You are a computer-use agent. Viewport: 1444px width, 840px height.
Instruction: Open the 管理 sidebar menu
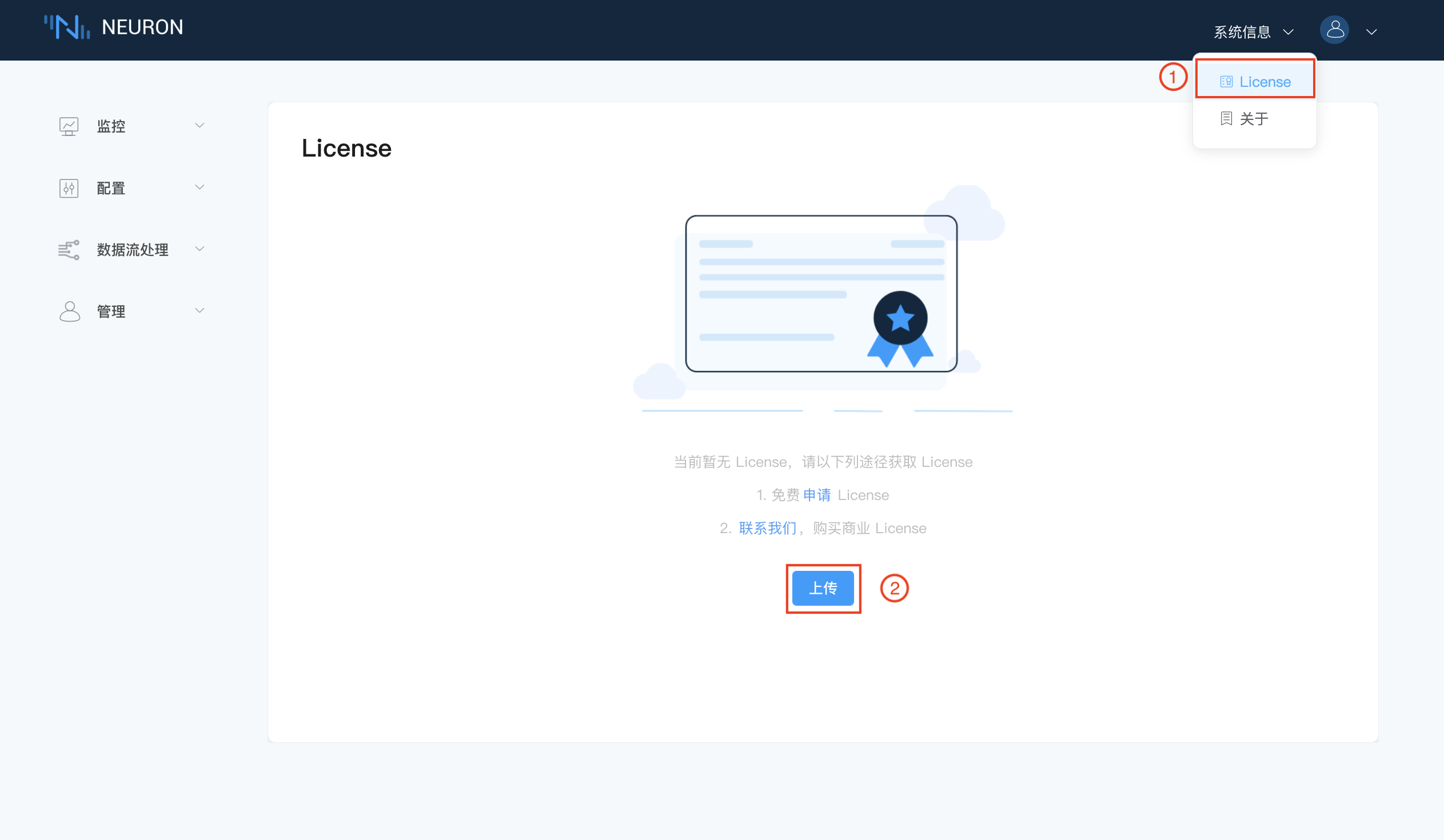tap(132, 311)
